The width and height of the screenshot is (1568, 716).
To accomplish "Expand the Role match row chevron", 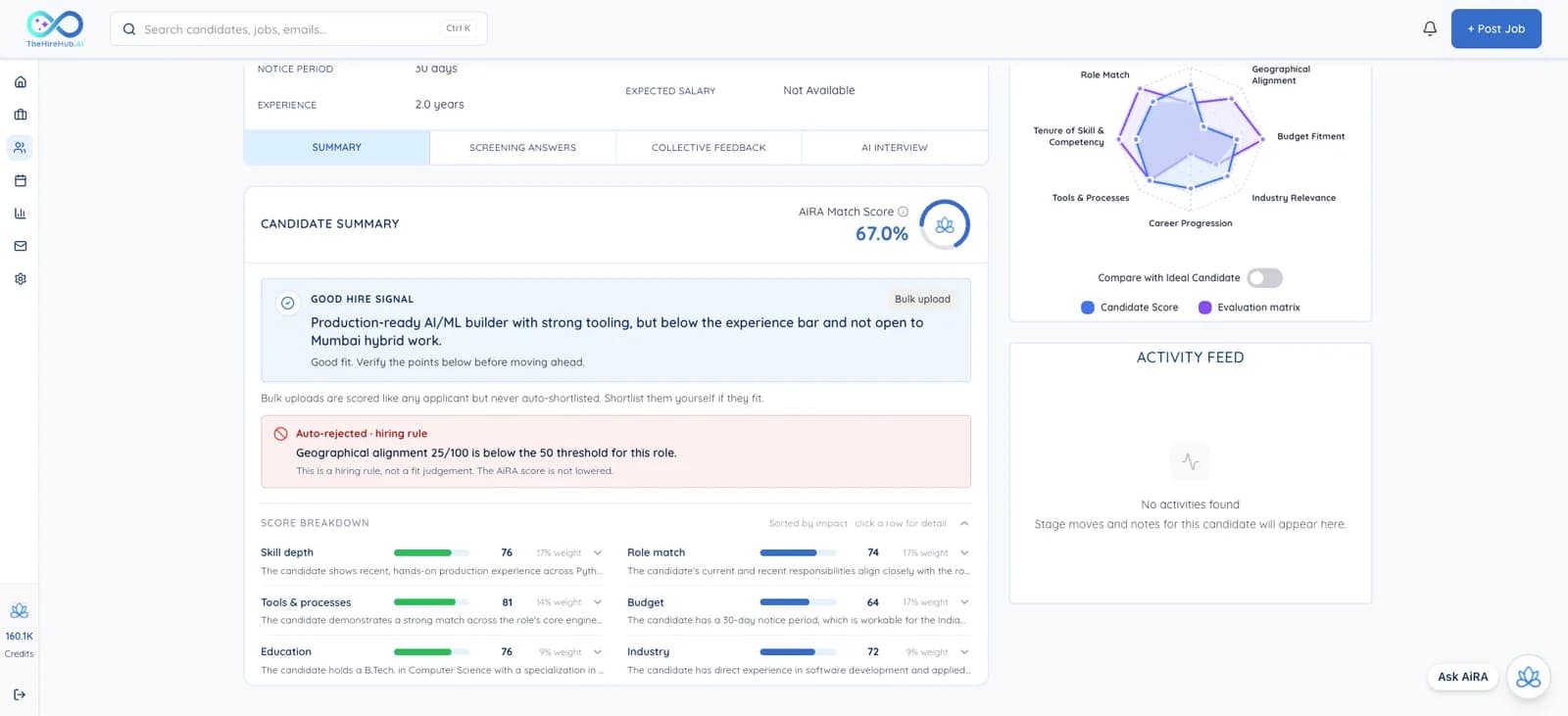I will (x=964, y=552).
